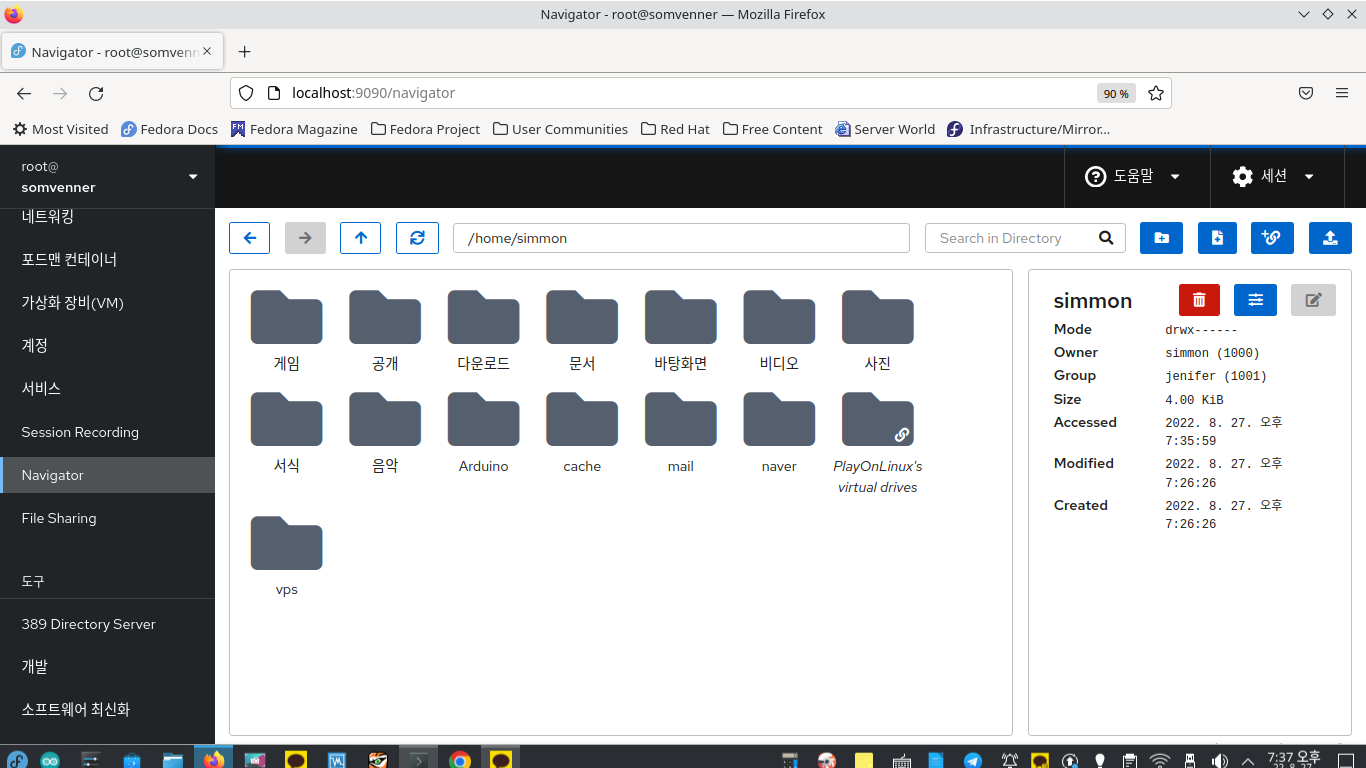Open the Fedora Magazine bookmark
This screenshot has height=768, width=1366.
pyautogui.click(x=294, y=129)
